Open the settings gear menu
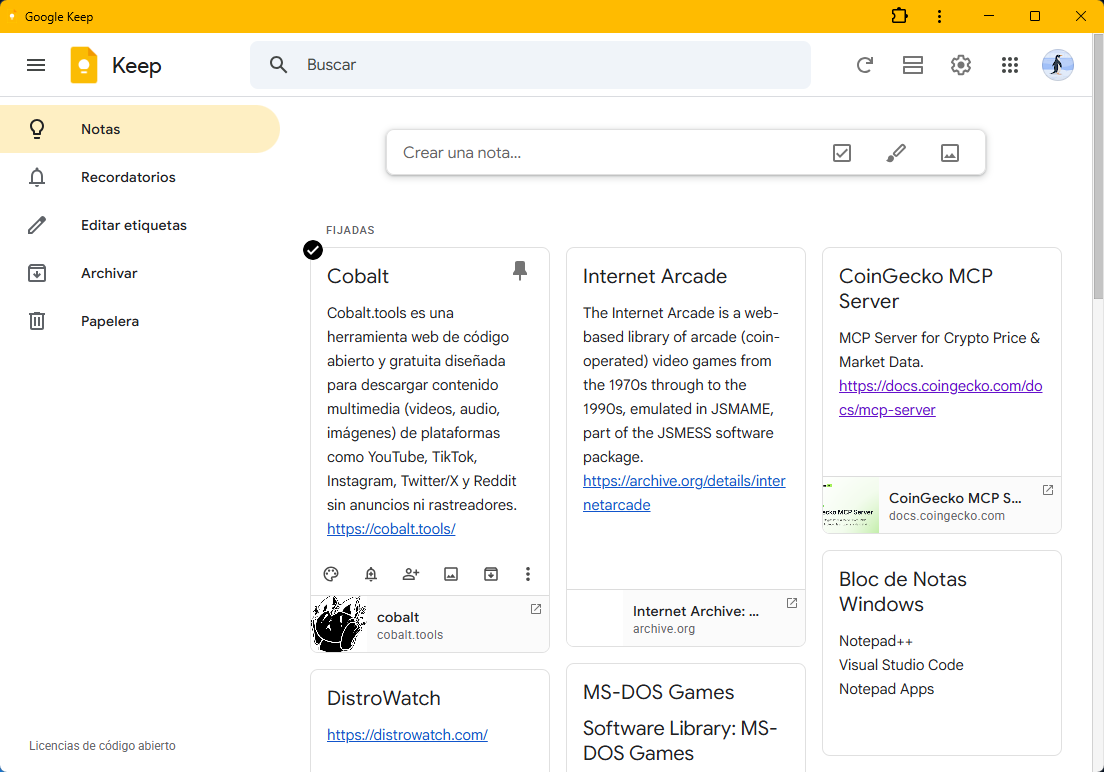 [961, 65]
